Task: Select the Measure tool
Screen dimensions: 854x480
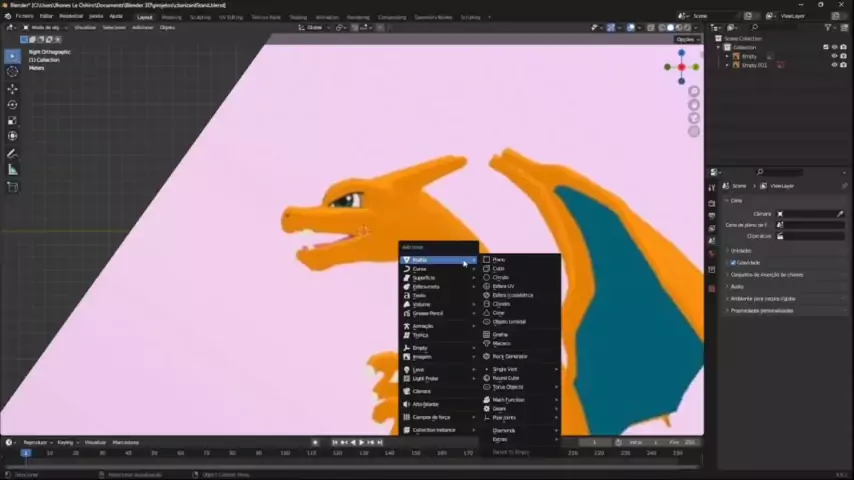Action: 13,170
